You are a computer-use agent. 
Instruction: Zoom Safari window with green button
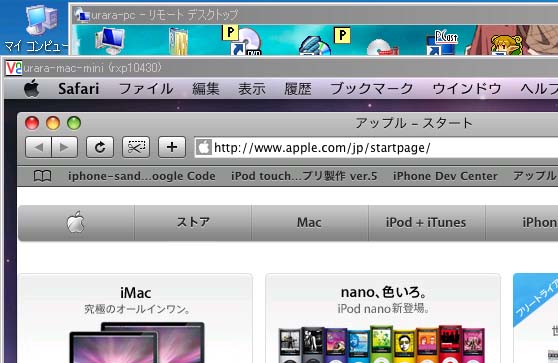pos(74,123)
